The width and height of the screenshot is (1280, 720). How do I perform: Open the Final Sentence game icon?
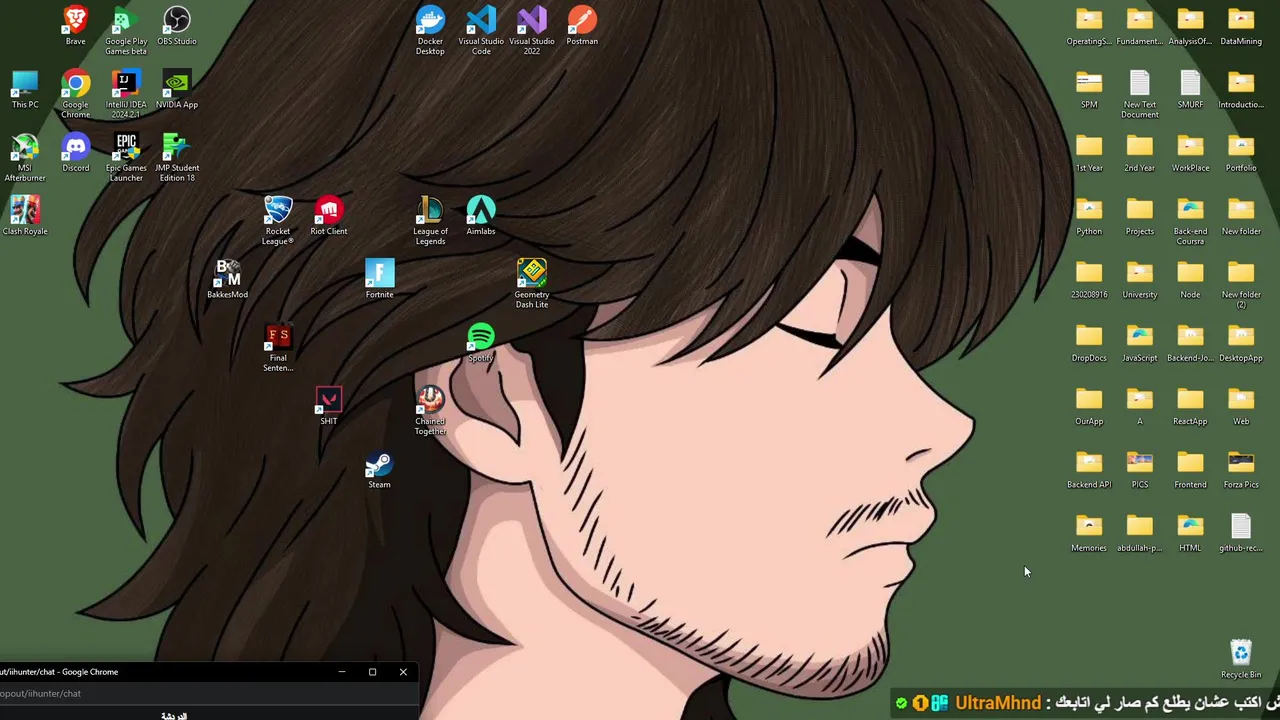278,347
